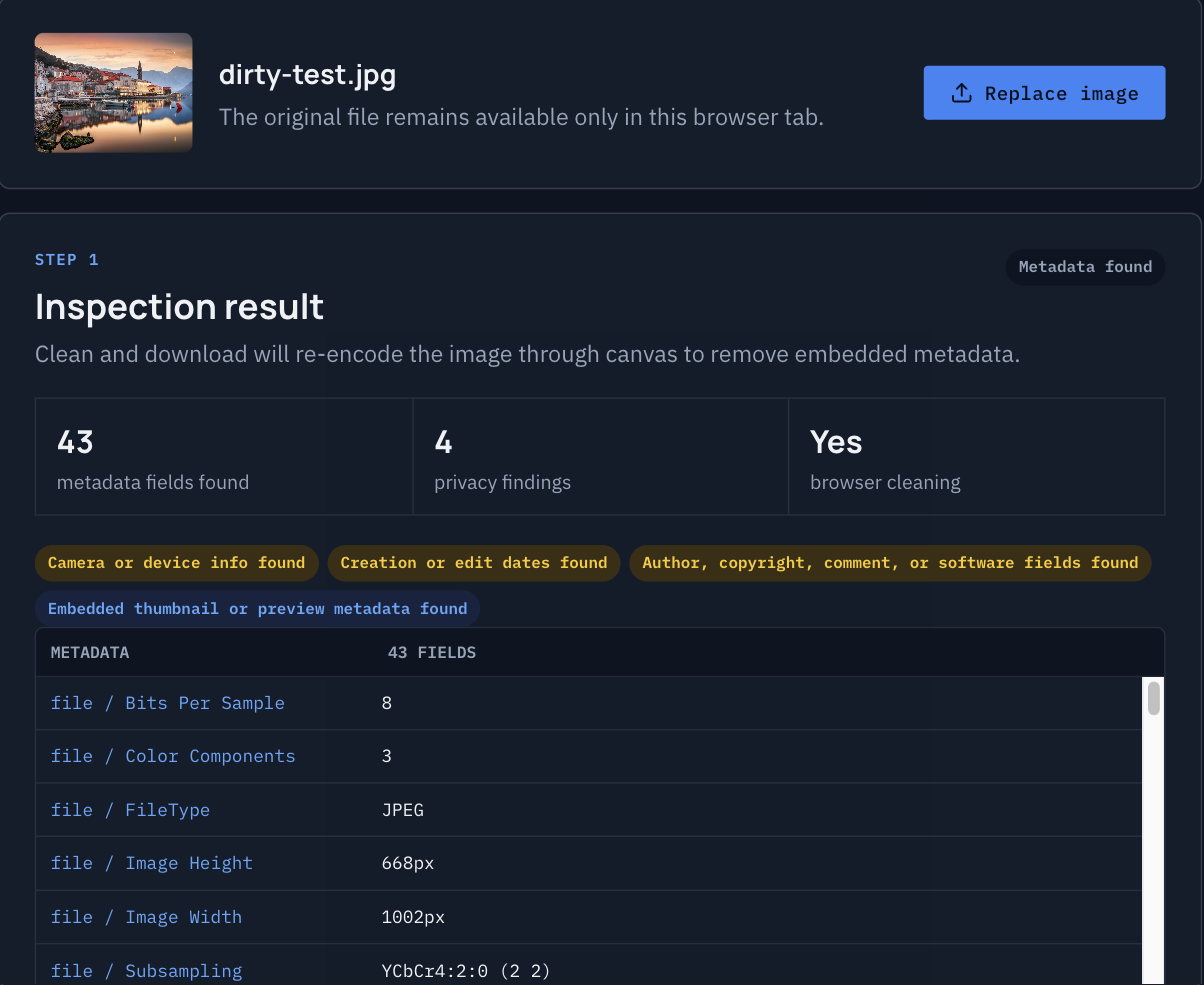Click the Creation or edit dates found tag
Viewport: 1204px width, 985px height.
[474, 563]
